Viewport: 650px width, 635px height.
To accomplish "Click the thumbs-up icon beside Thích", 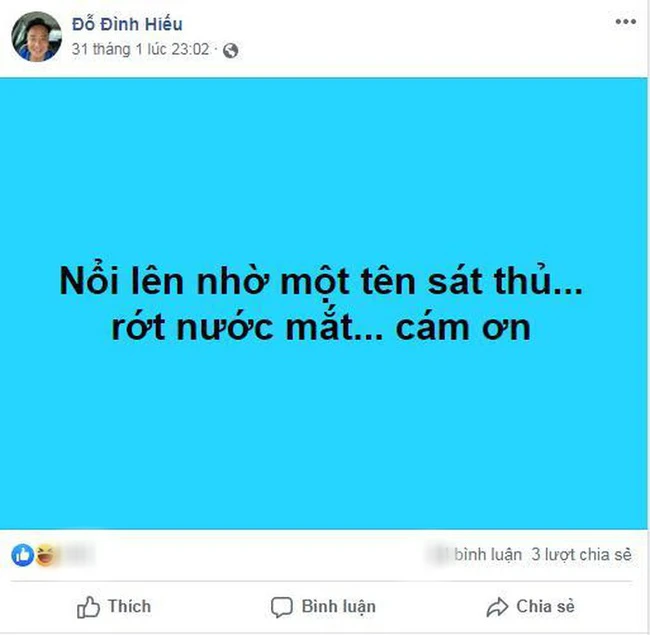I will [x=89, y=606].
